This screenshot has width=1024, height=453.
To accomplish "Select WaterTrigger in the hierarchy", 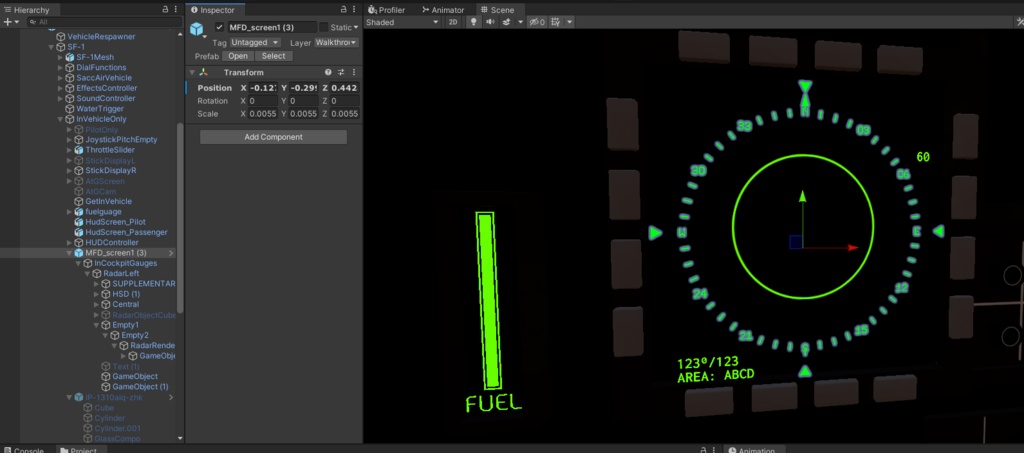I will tap(100, 108).
